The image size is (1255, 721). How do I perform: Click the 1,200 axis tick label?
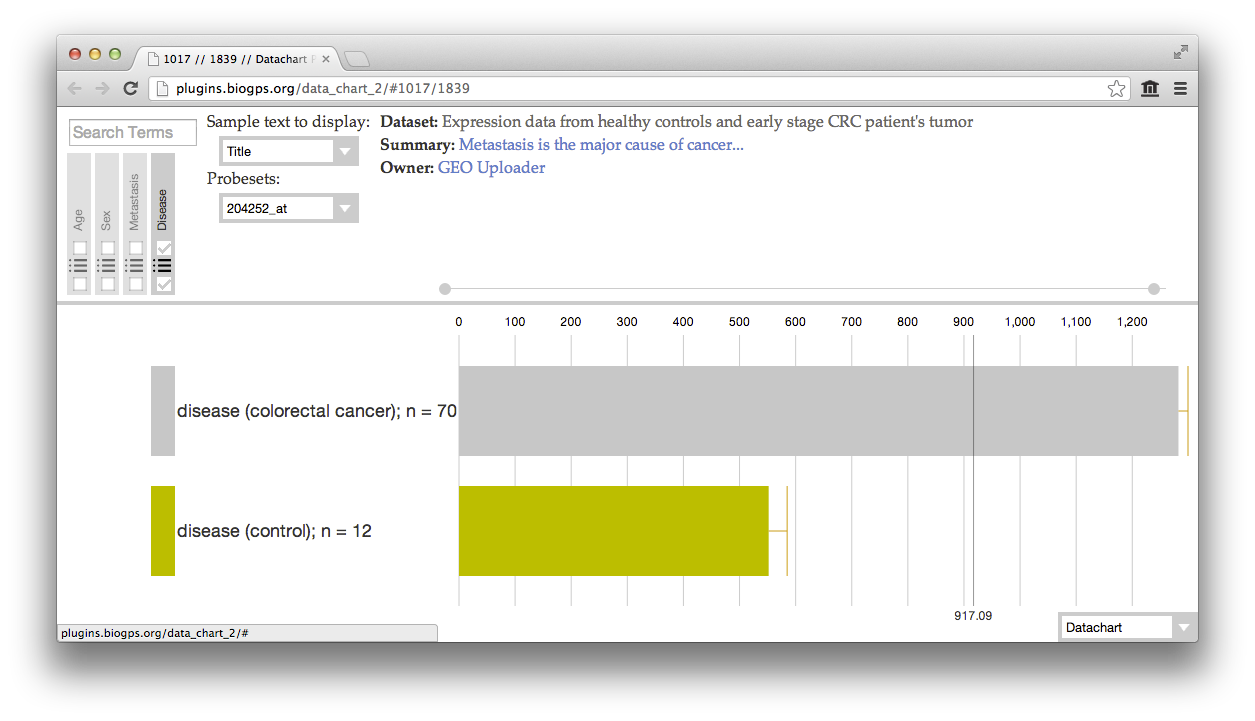tap(1132, 322)
